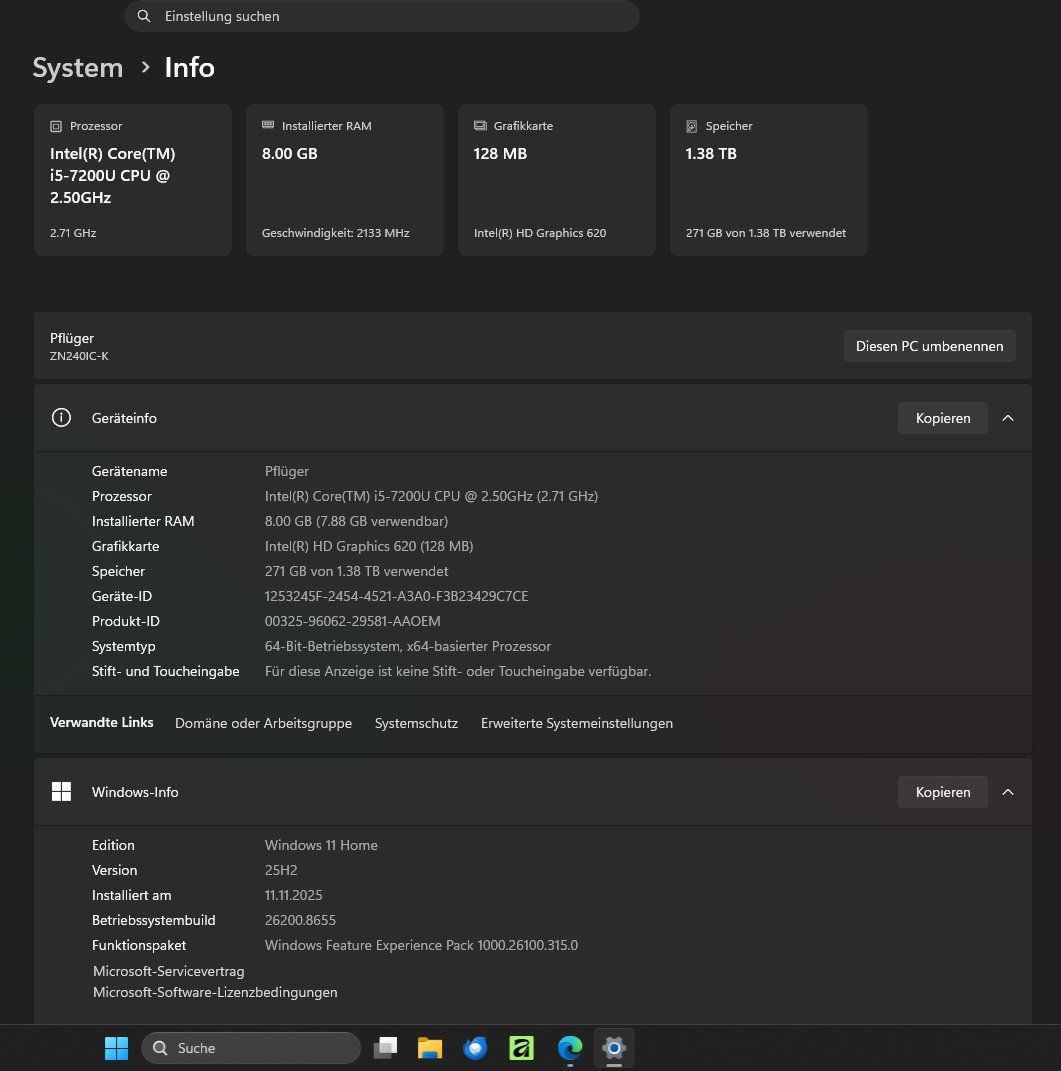Click the Installierter RAM memory icon
Screen dimensions: 1061x1071
tap(268, 125)
